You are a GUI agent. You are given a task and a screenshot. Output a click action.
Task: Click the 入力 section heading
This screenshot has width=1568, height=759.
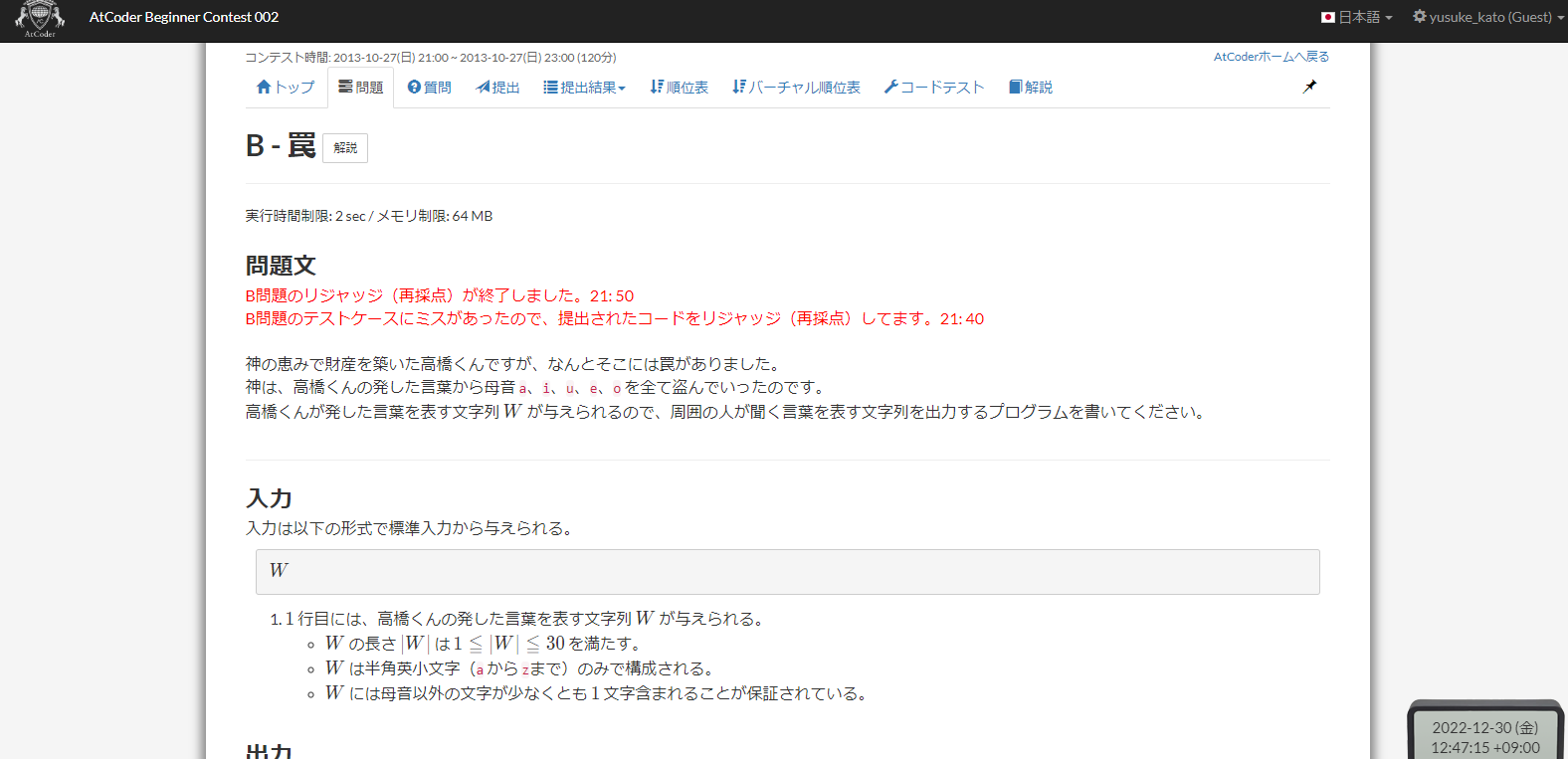(x=269, y=498)
